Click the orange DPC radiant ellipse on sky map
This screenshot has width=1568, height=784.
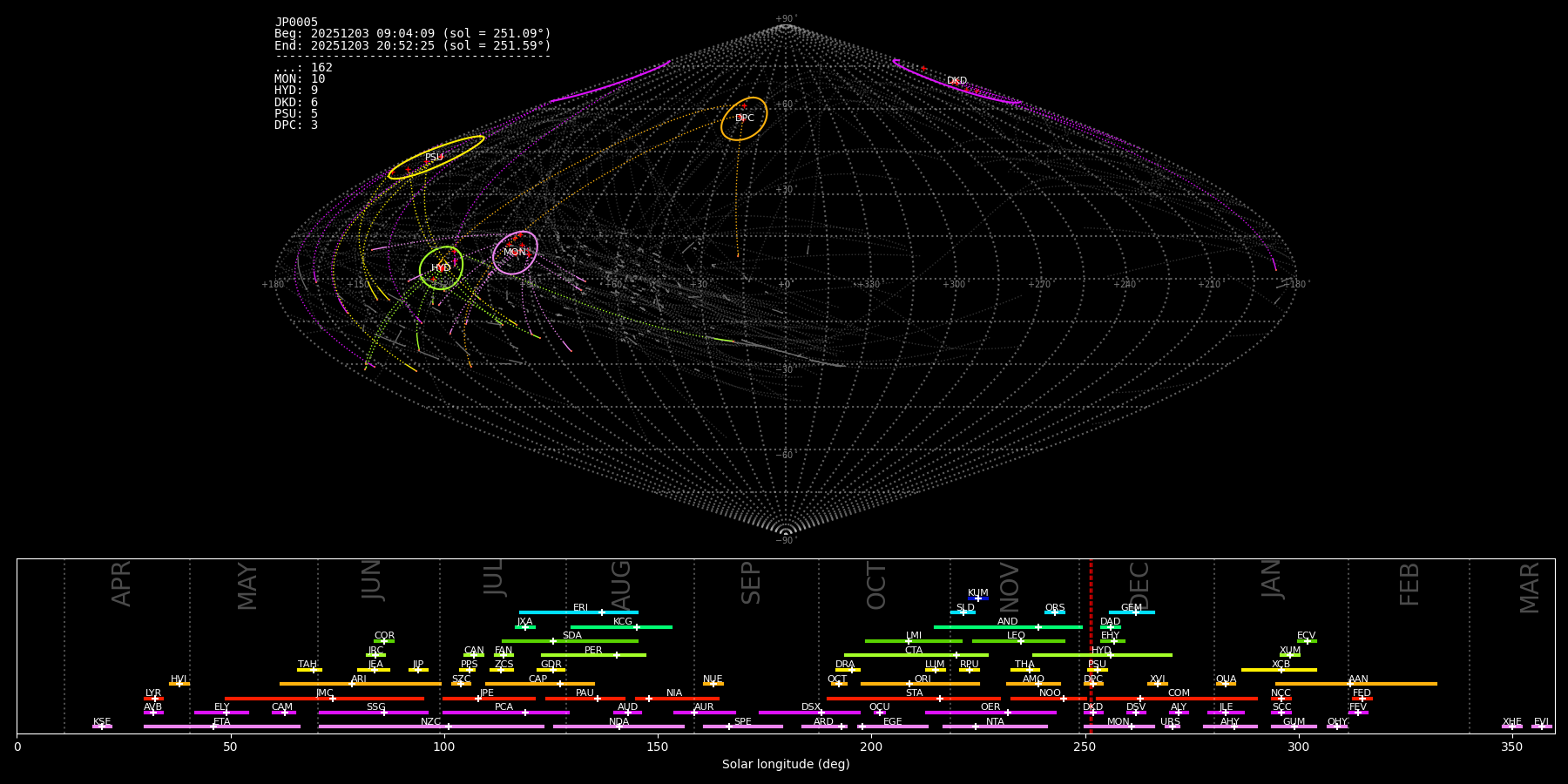tap(744, 118)
